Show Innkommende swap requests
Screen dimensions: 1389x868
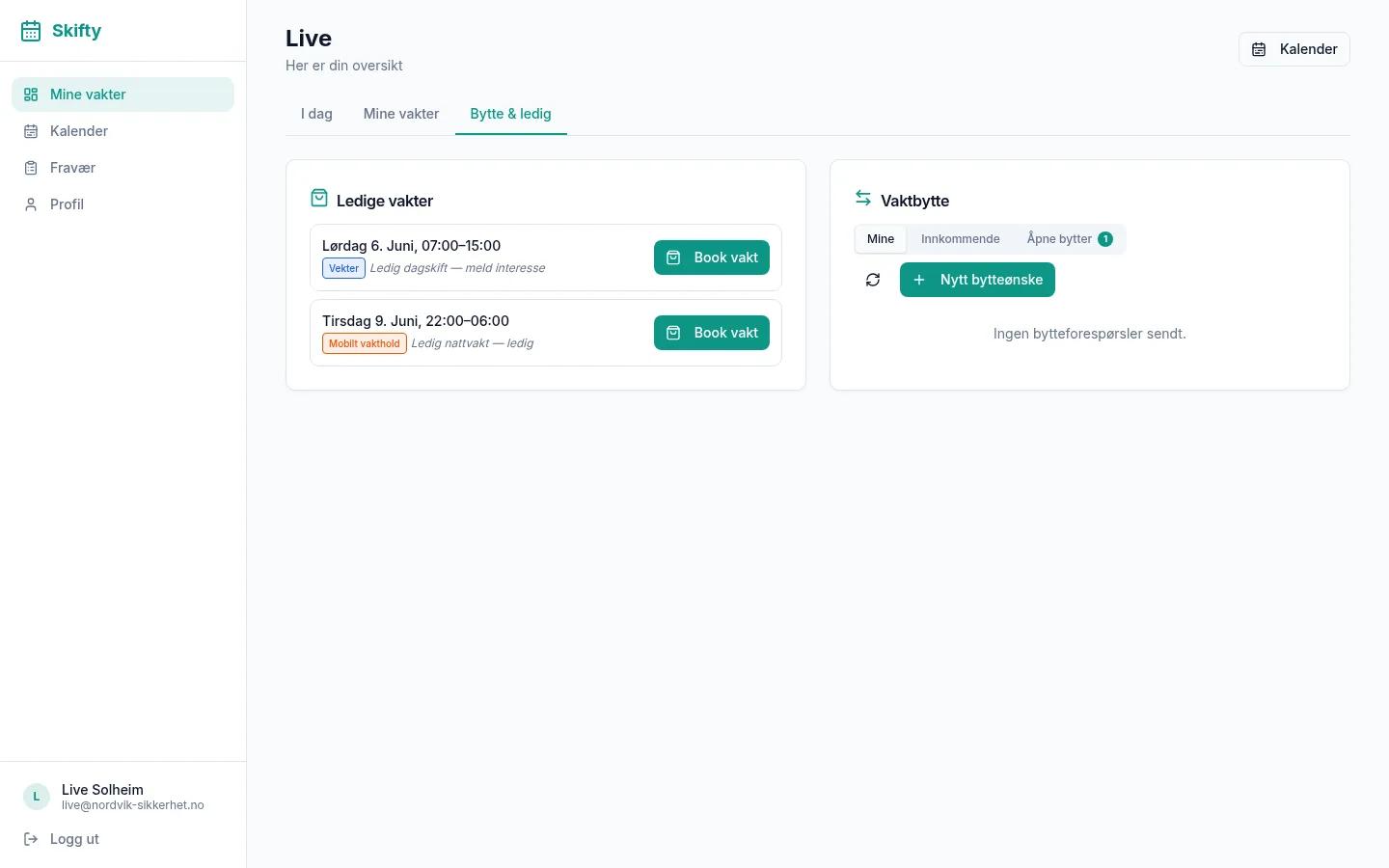[x=961, y=239]
